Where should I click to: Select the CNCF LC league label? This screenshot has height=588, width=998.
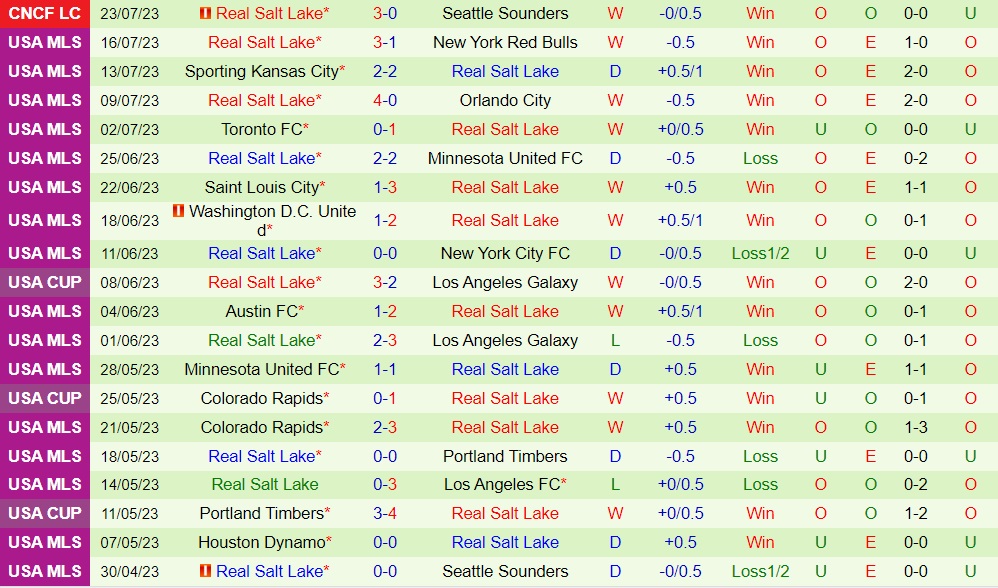(x=45, y=14)
